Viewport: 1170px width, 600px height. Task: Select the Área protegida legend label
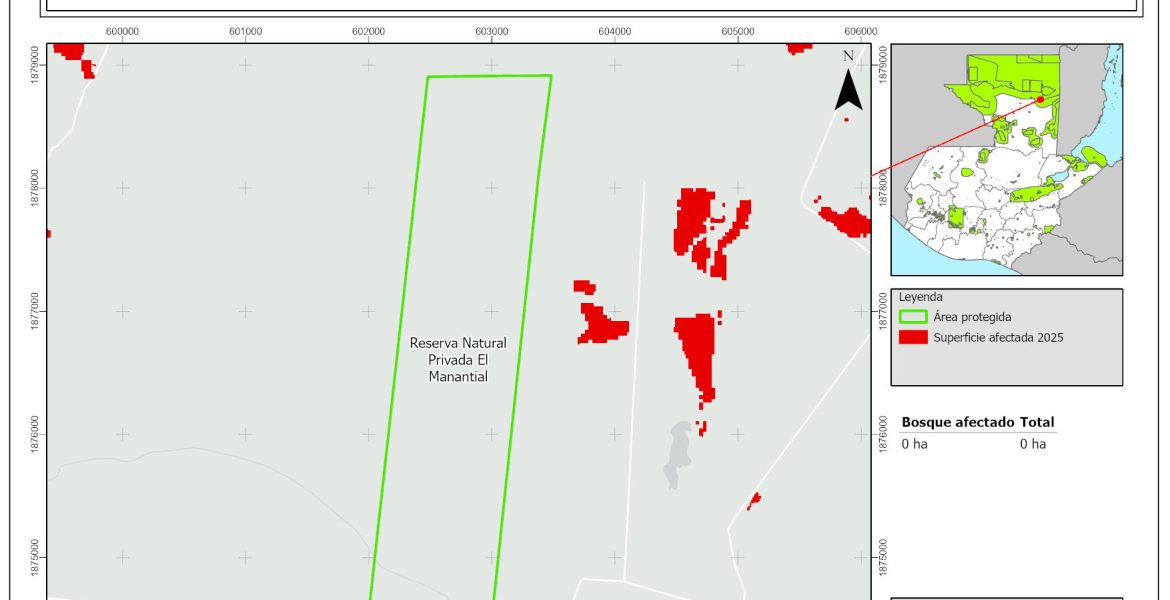pyautogui.click(x=972, y=317)
